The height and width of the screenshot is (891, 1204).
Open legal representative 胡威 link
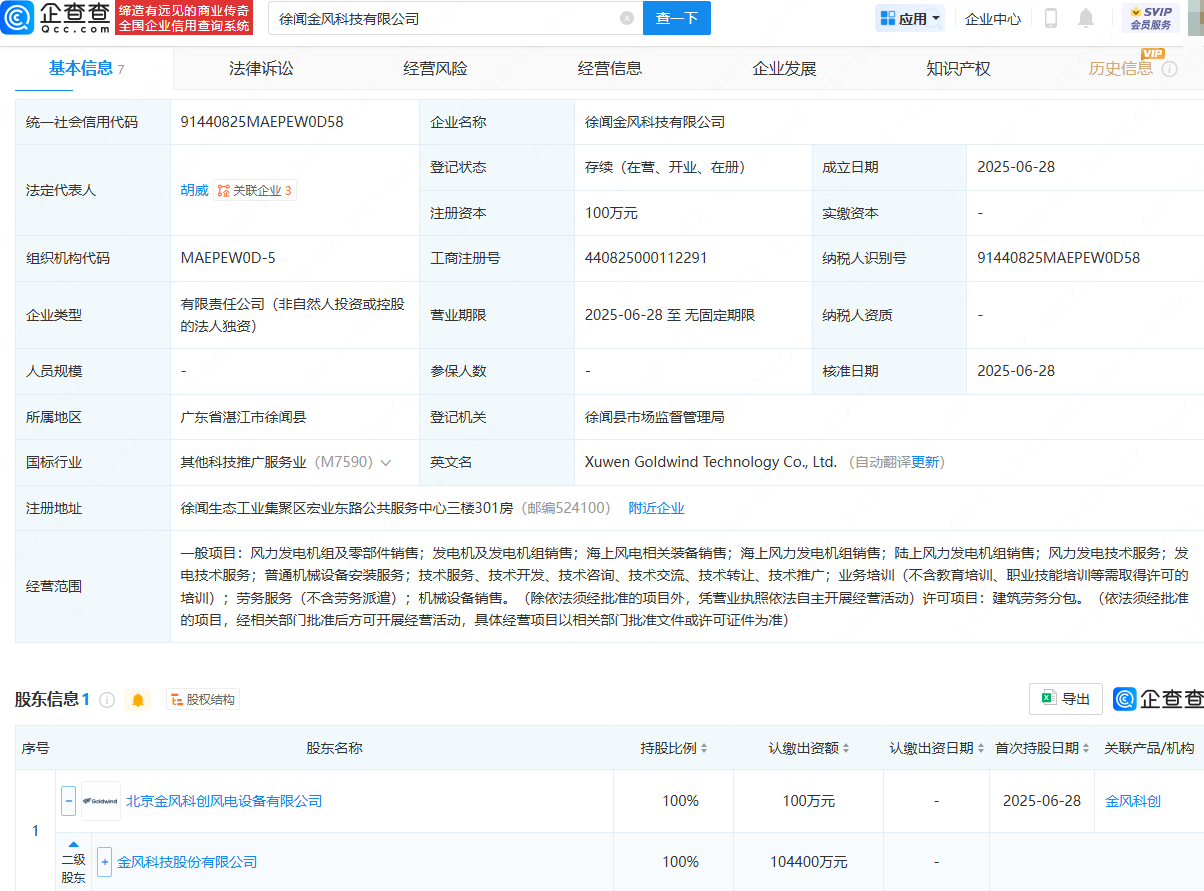[x=194, y=190]
